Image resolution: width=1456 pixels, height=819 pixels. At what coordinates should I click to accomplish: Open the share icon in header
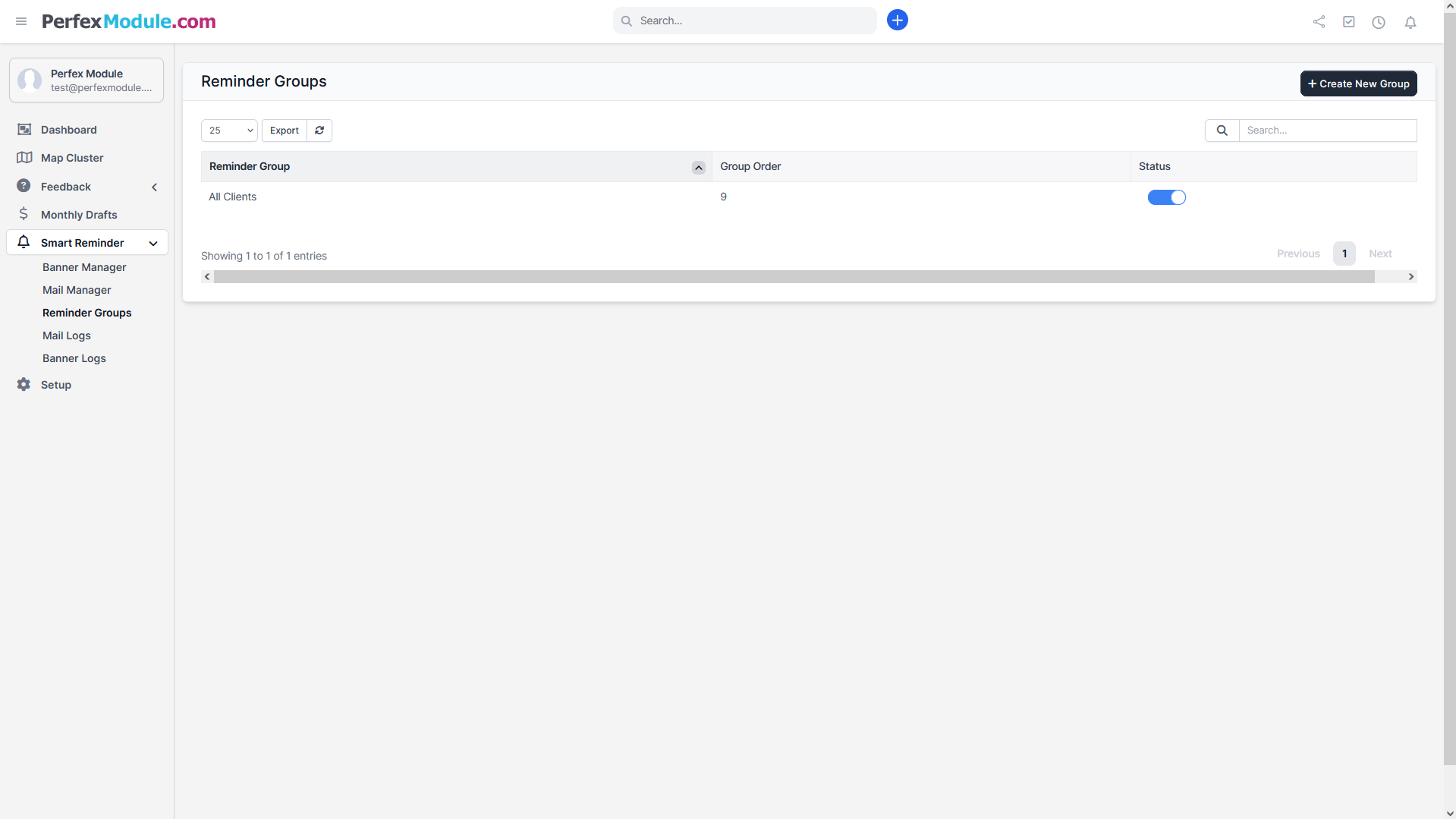pyautogui.click(x=1319, y=22)
